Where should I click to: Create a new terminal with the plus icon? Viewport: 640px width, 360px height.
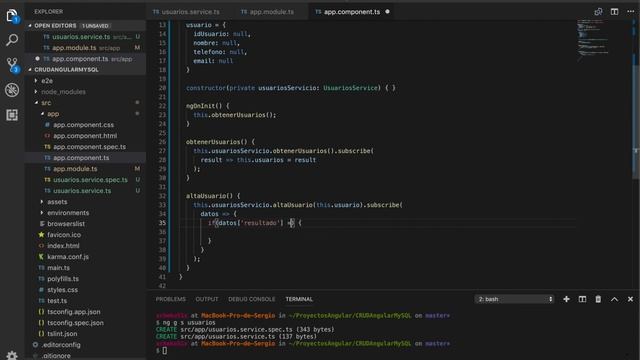566,299
